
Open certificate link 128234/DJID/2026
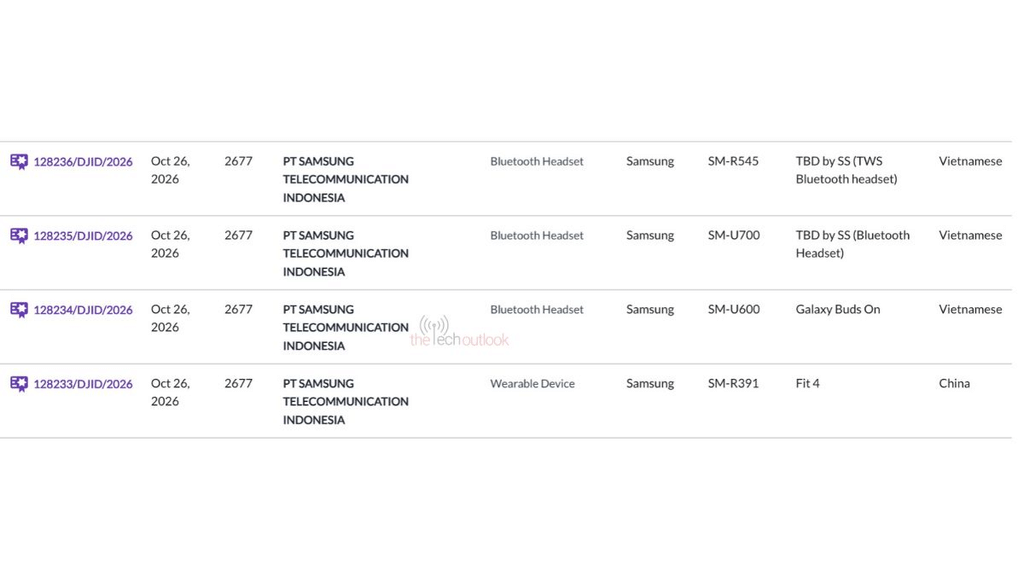83,310
